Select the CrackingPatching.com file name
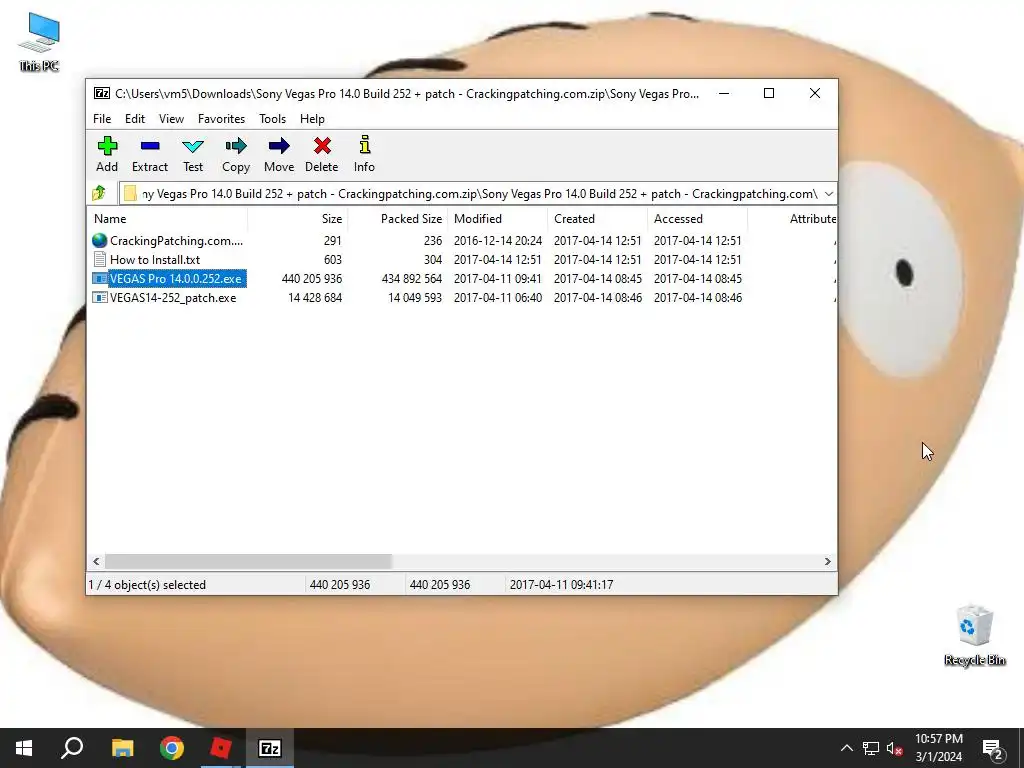The height and width of the screenshot is (768, 1024). point(176,240)
